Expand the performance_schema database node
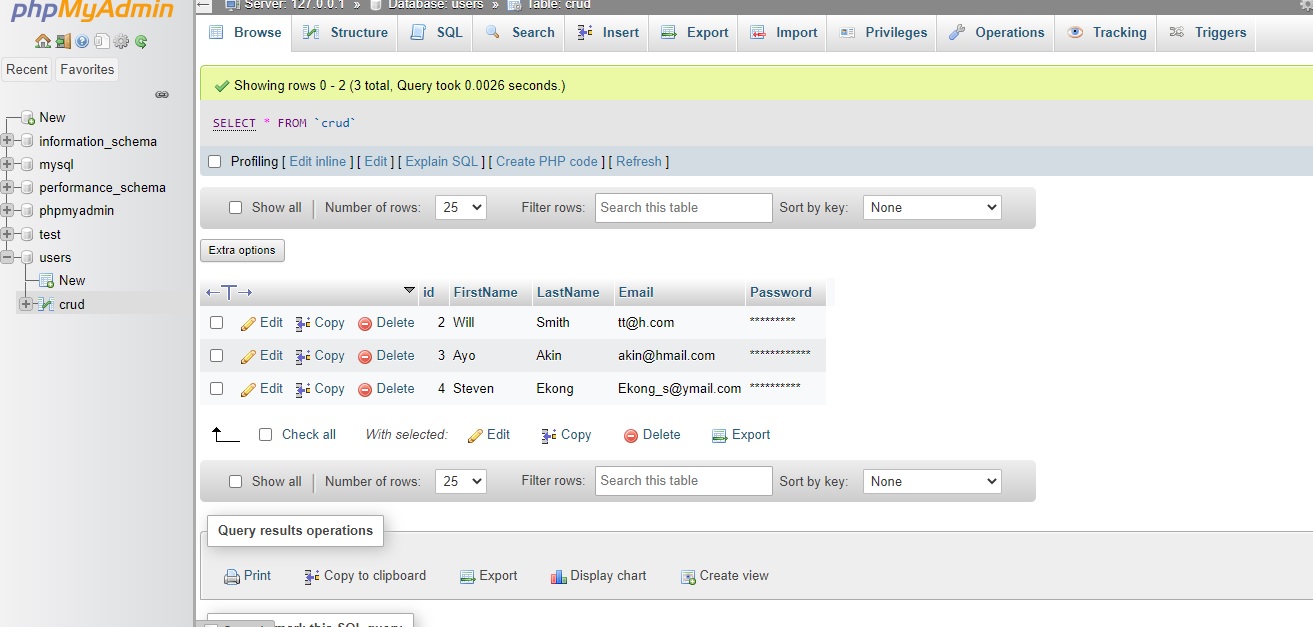 8,187
